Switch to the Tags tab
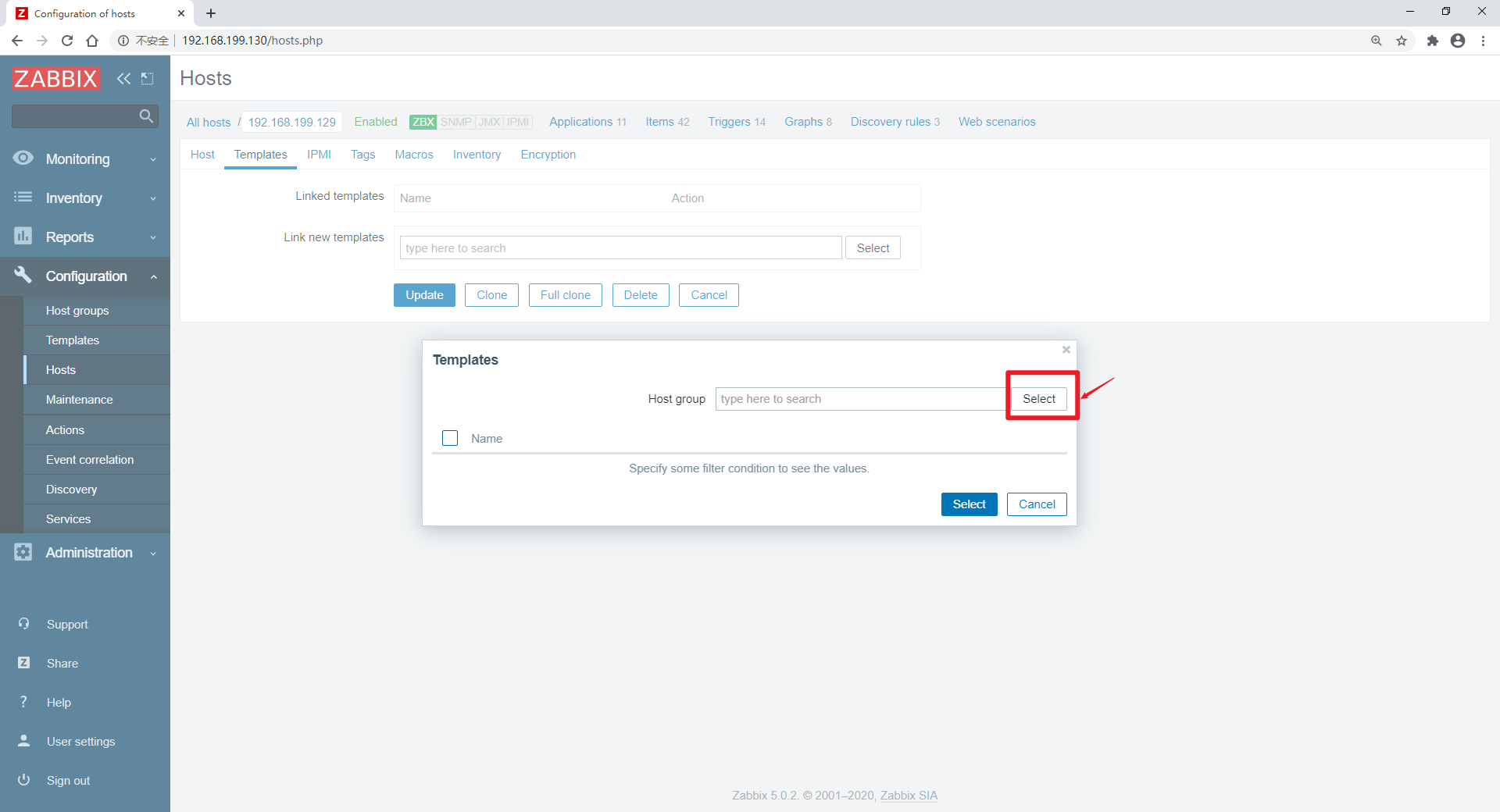1500x812 pixels. pos(362,155)
